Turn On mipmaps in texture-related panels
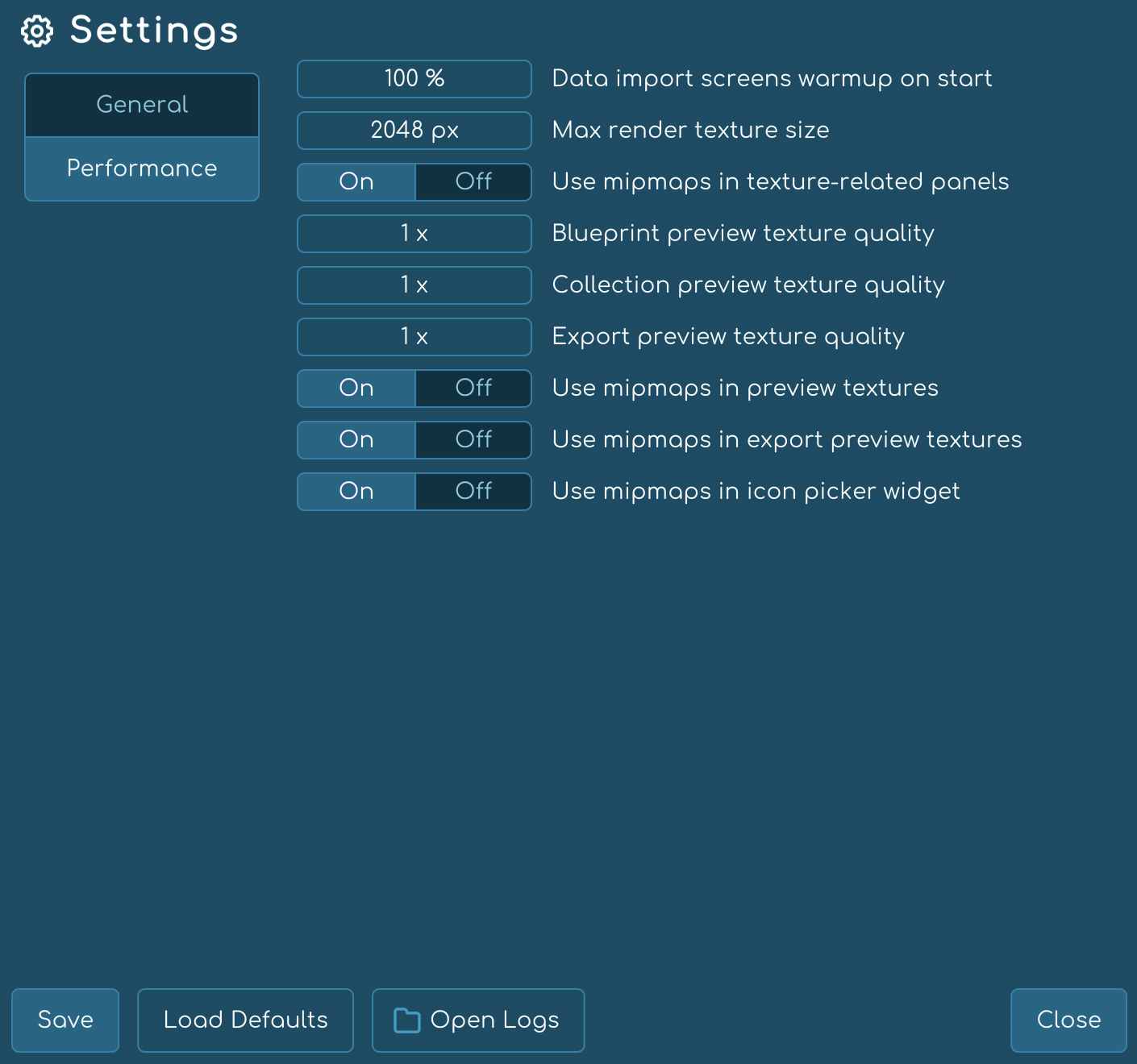The width and height of the screenshot is (1137, 1064). click(356, 182)
